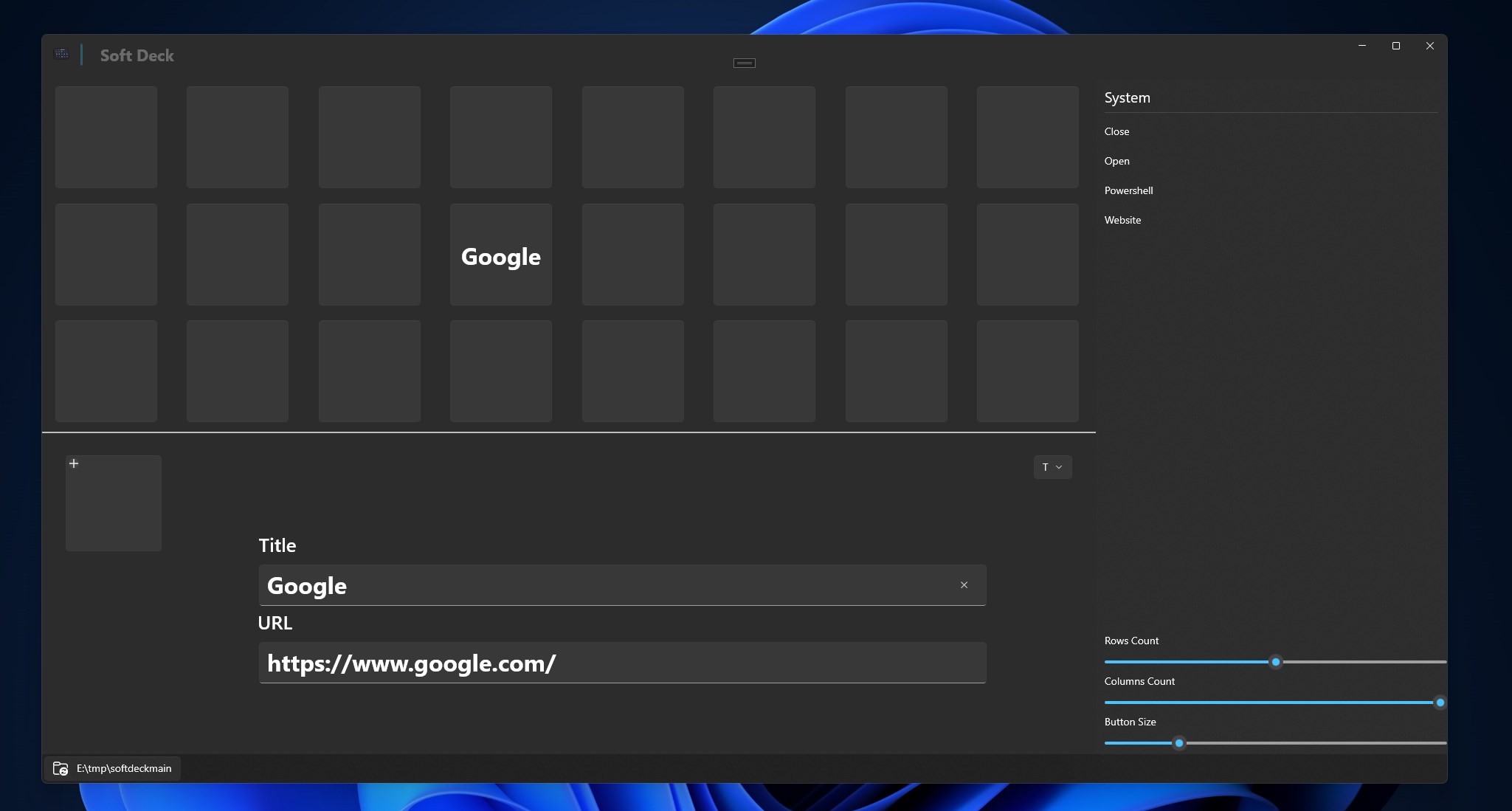Click the Button Size slider handle
The image size is (1512, 811).
coord(1179,743)
